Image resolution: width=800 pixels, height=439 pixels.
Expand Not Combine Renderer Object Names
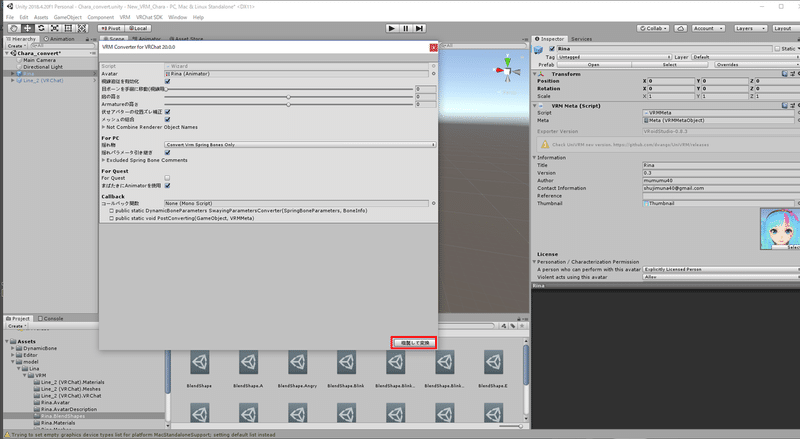click(104, 127)
